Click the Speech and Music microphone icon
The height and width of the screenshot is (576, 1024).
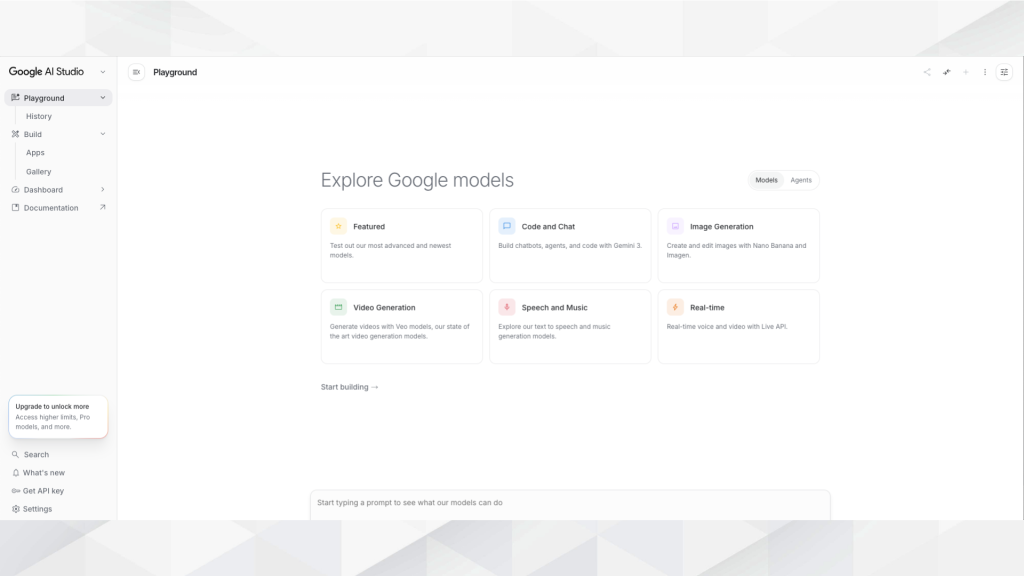click(507, 307)
